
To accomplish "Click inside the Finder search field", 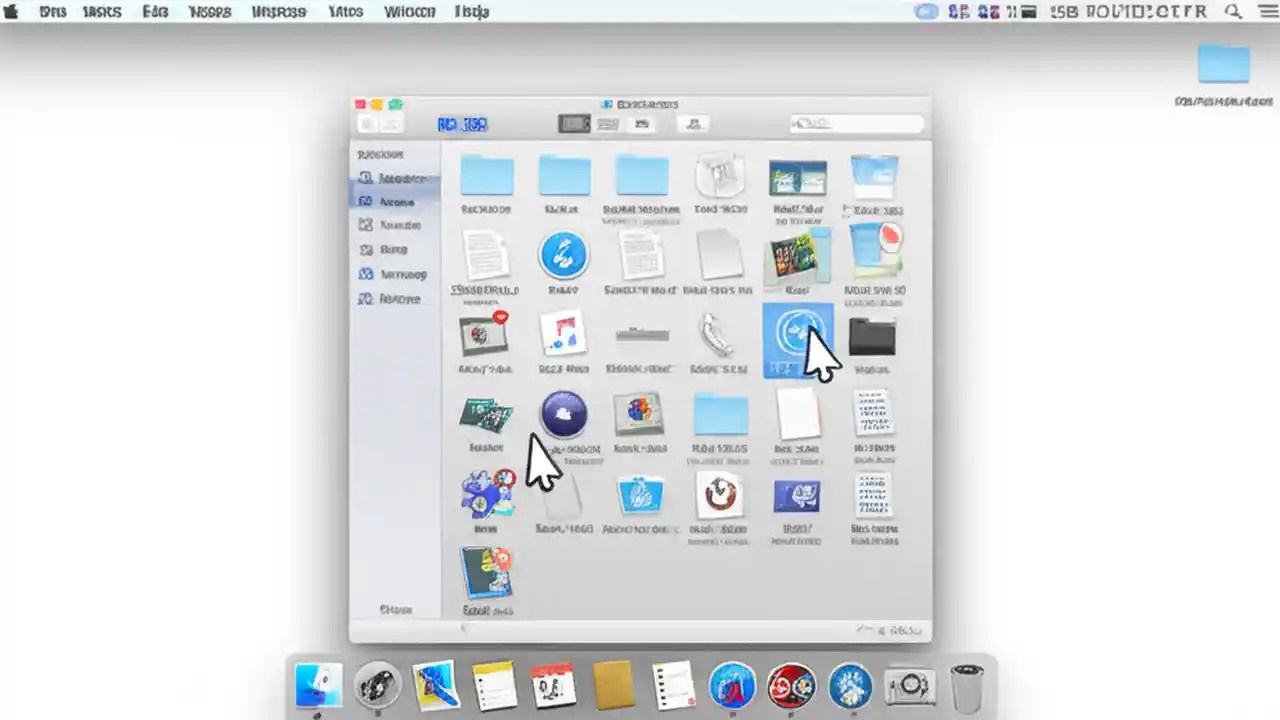I will tap(855, 123).
